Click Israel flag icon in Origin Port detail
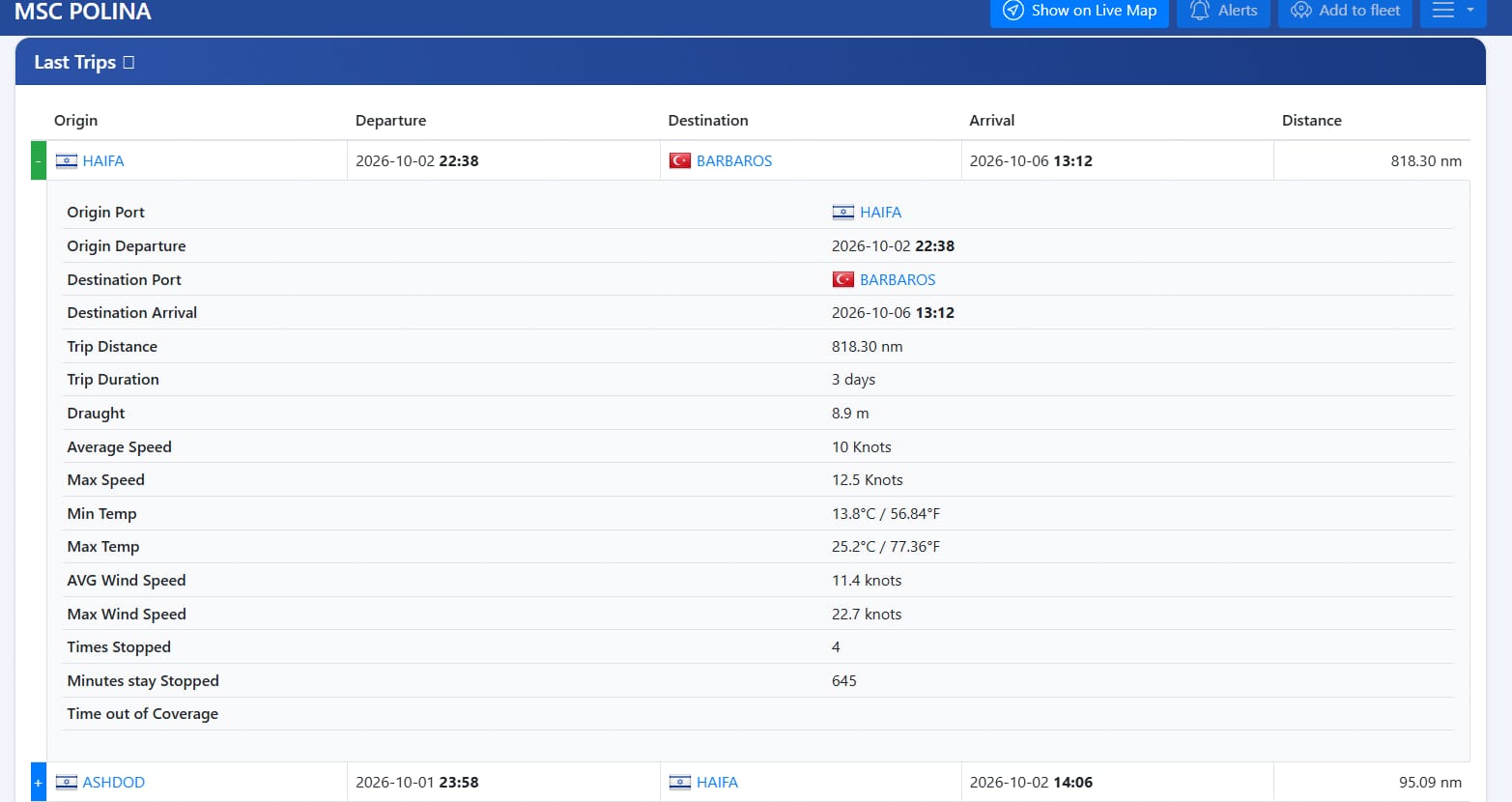Viewport: 1512px width, 802px height. [x=843, y=213]
